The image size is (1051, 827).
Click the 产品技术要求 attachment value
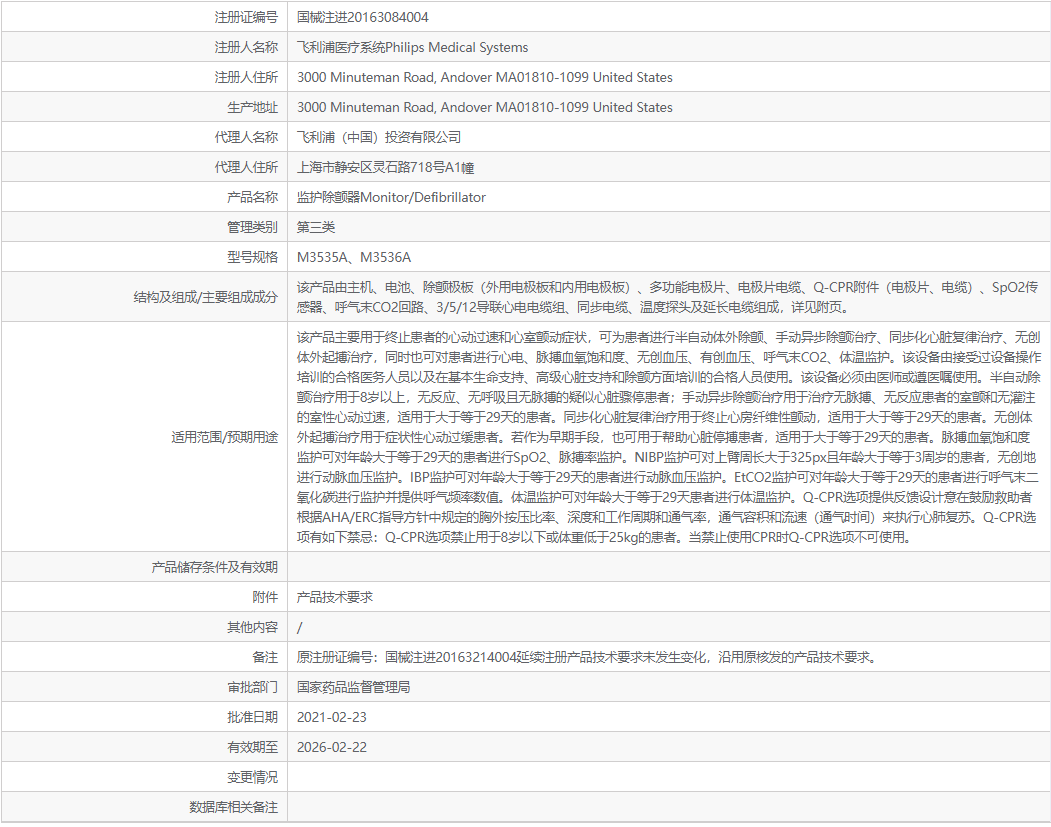334,598
